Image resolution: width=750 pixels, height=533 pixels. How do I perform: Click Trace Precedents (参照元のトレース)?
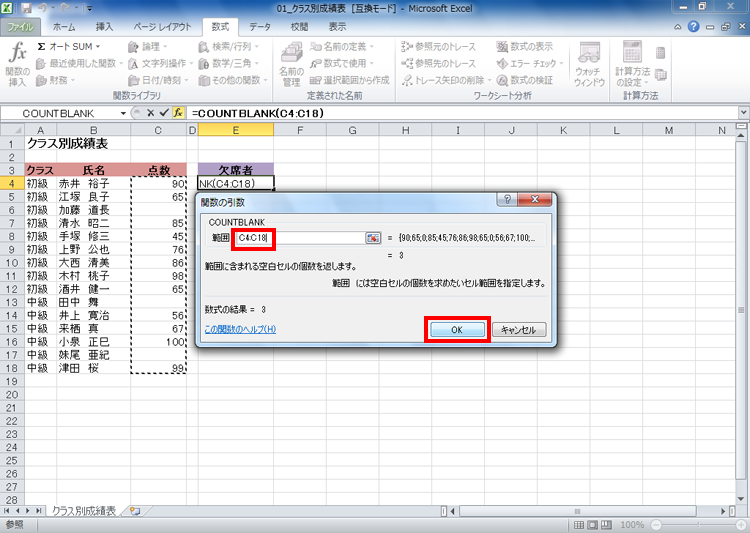[438, 46]
